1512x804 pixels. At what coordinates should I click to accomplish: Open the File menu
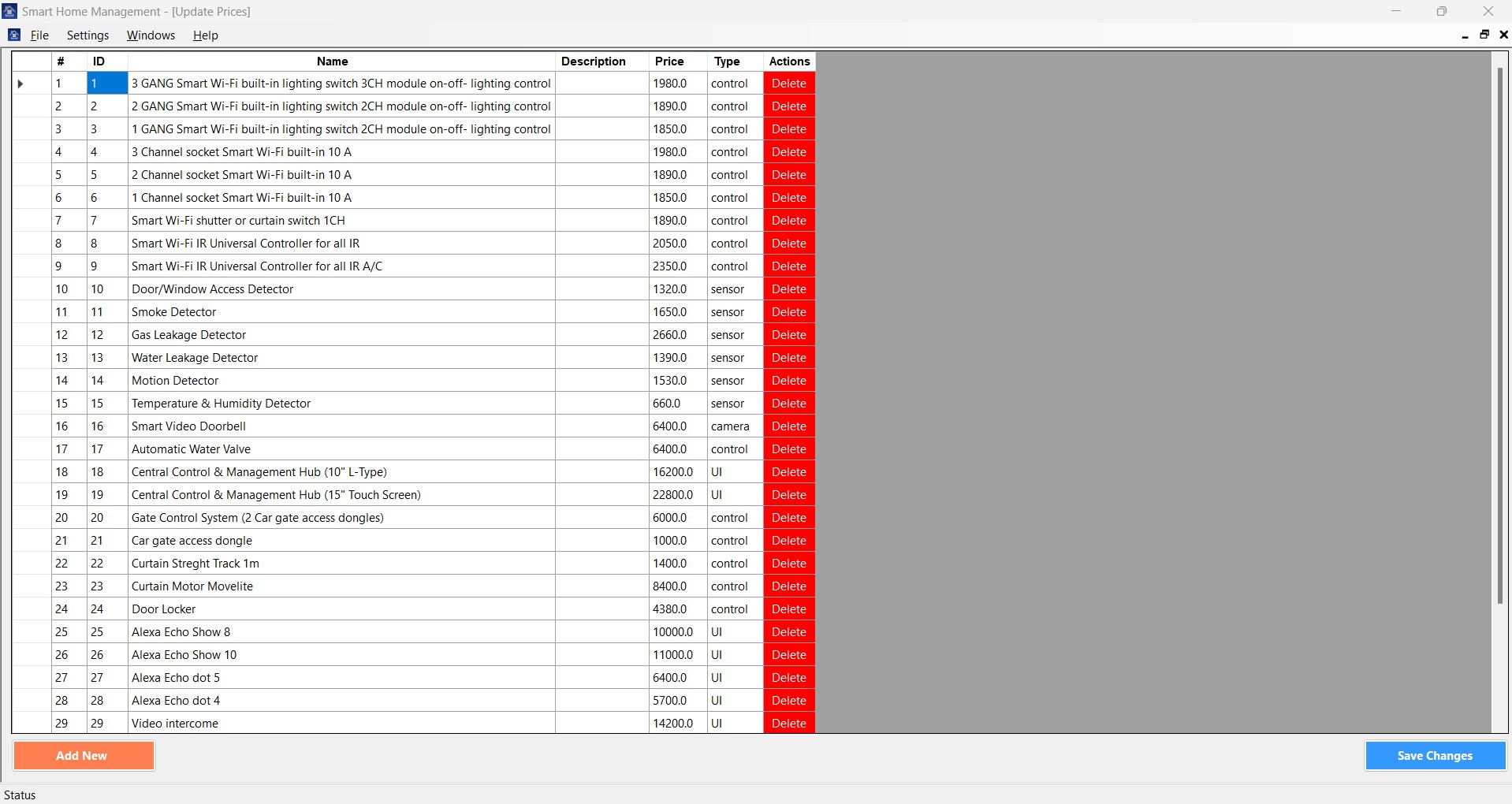39,35
